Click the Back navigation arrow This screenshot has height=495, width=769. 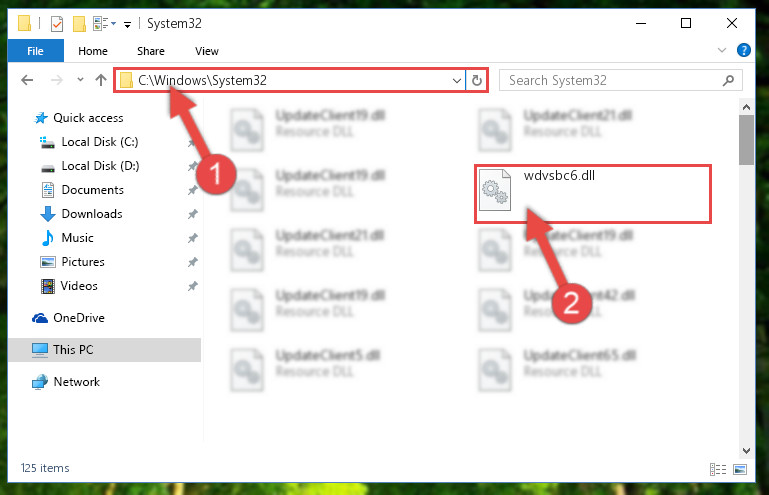coord(27,80)
